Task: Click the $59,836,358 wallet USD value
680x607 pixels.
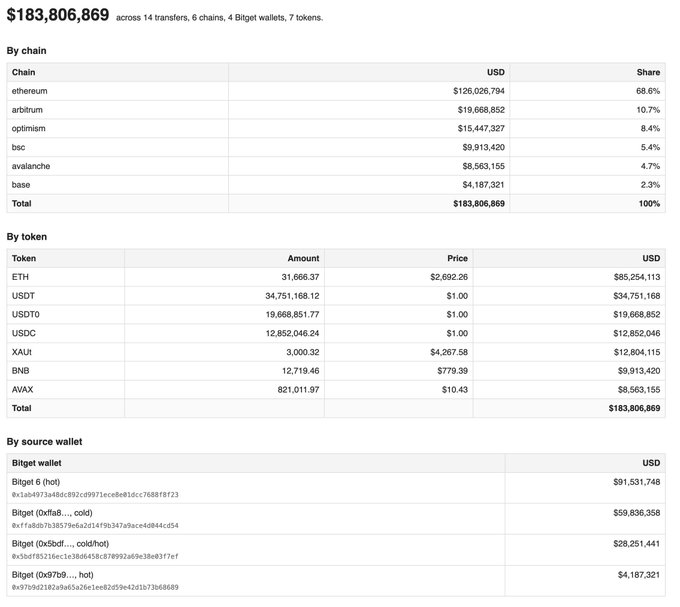Action: pos(637,513)
